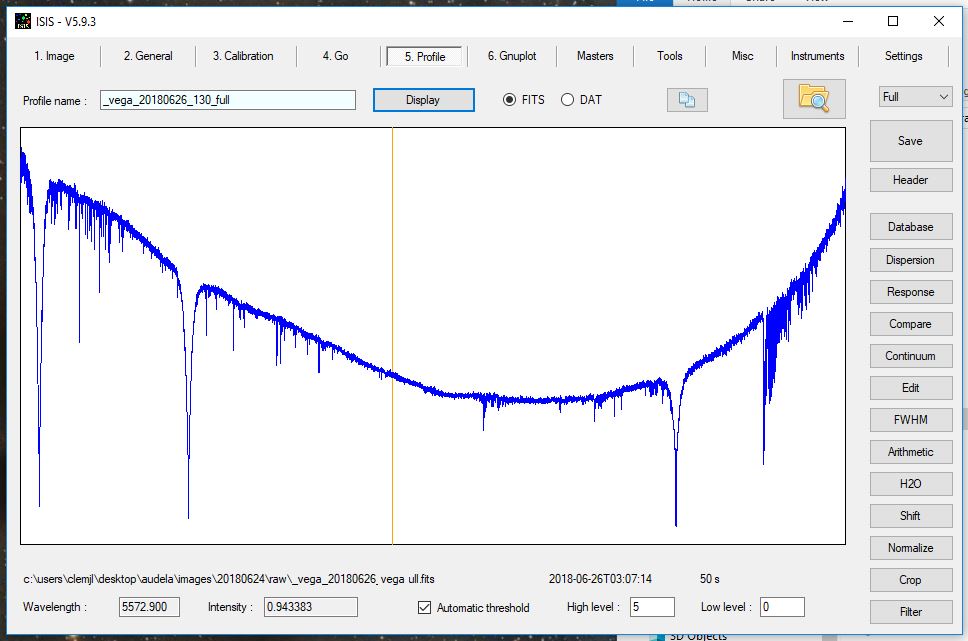Click the H2O correction button
Screen dimensions: 968x641
910,484
